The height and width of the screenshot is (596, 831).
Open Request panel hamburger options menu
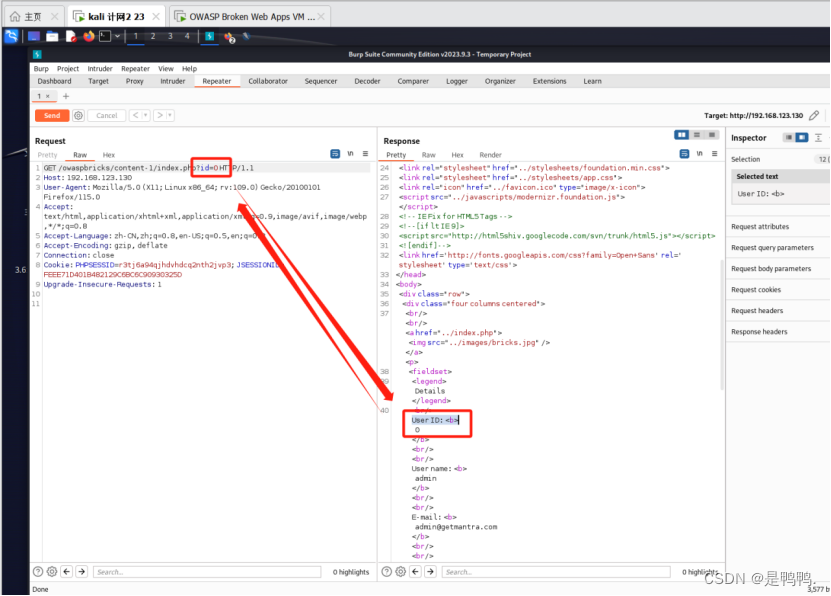[x=365, y=154]
